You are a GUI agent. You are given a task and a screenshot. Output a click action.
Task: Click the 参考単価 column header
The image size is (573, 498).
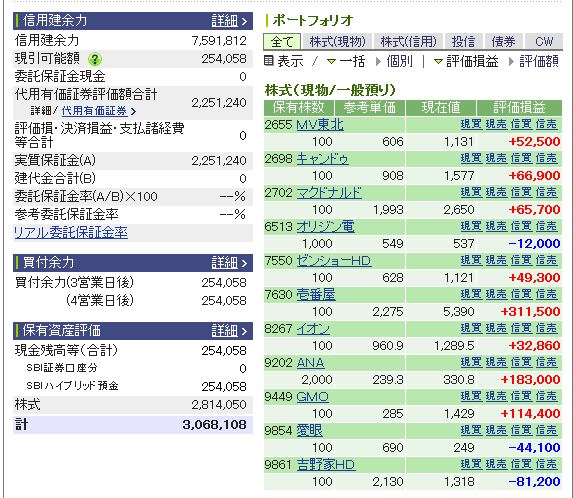point(370,107)
